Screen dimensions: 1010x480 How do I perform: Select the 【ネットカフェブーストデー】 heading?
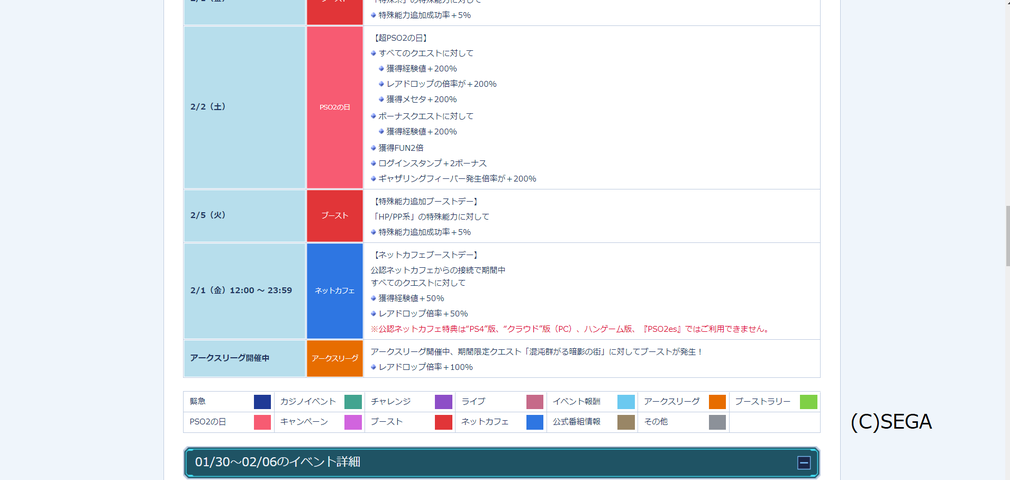[426, 255]
